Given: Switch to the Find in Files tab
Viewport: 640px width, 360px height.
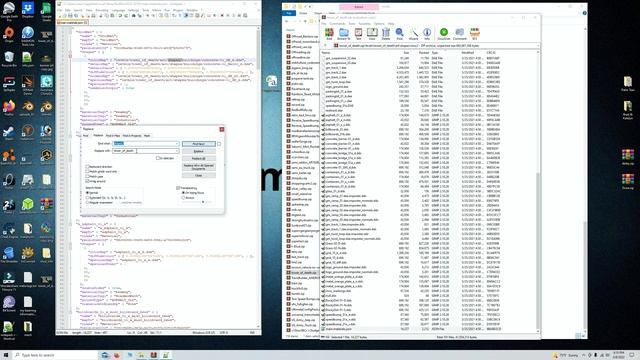Looking at the screenshot, I should [x=113, y=136].
